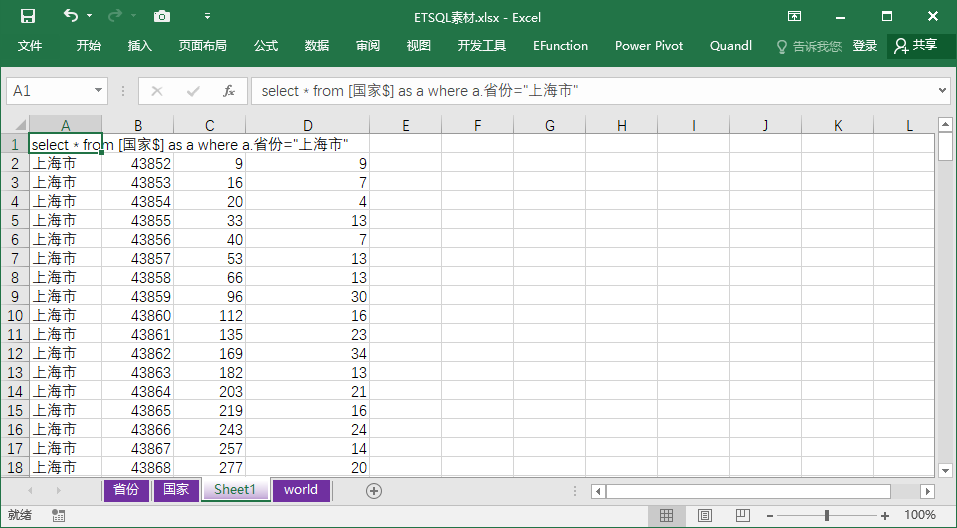The height and width of the screenshot is (528, 957).
Task: Open Customize Quick Access Toolbar dropdown
Action: tap(207, 16)
